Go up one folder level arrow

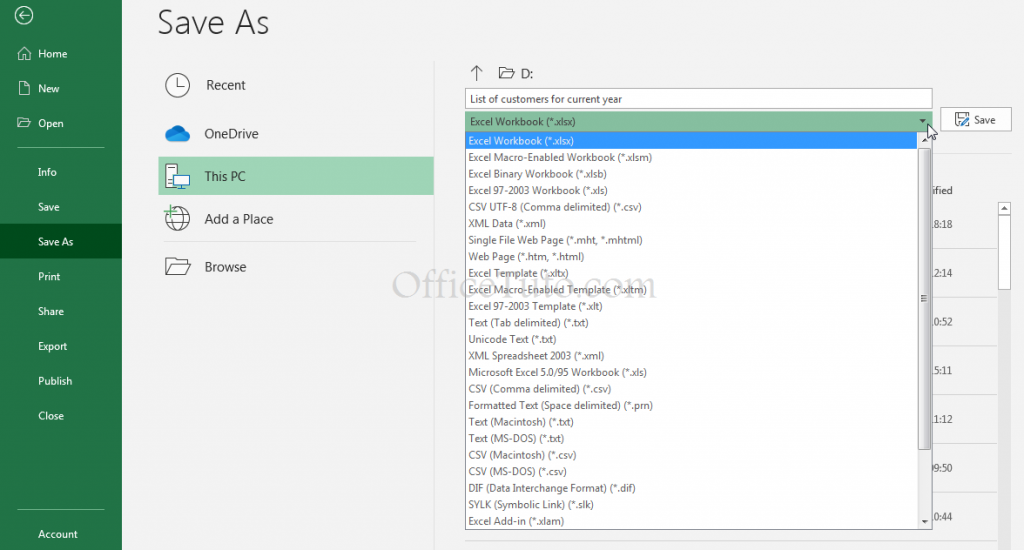[476, 73]
